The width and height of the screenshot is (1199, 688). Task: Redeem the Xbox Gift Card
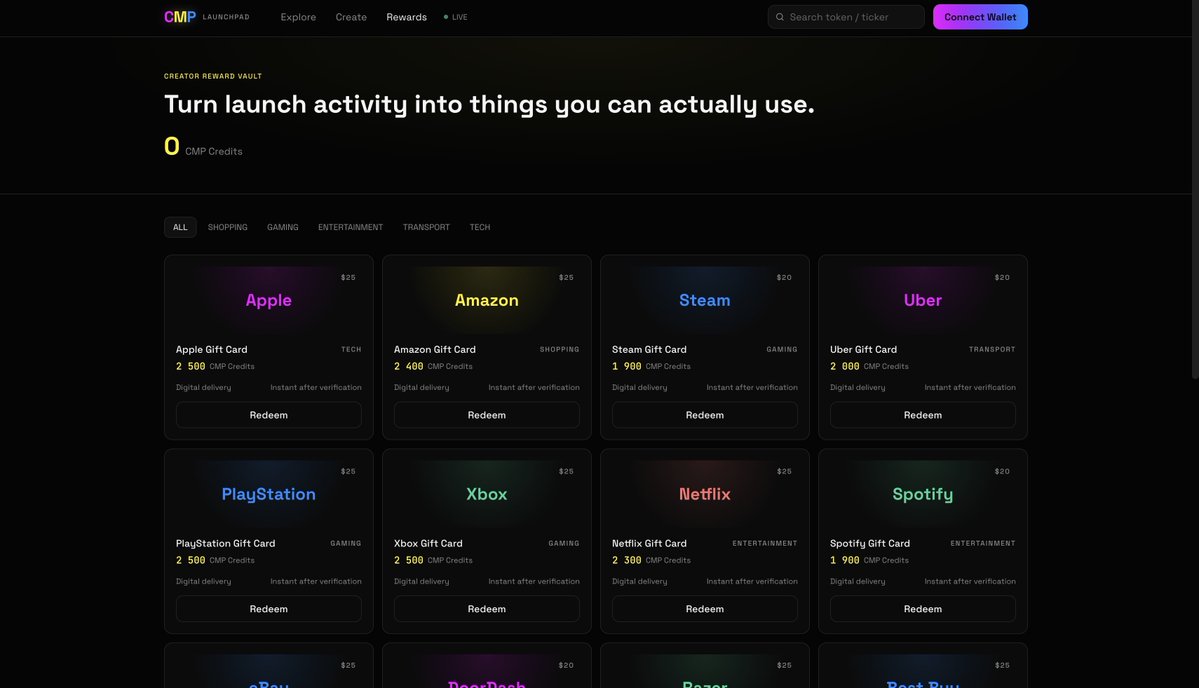click(486, 609)
